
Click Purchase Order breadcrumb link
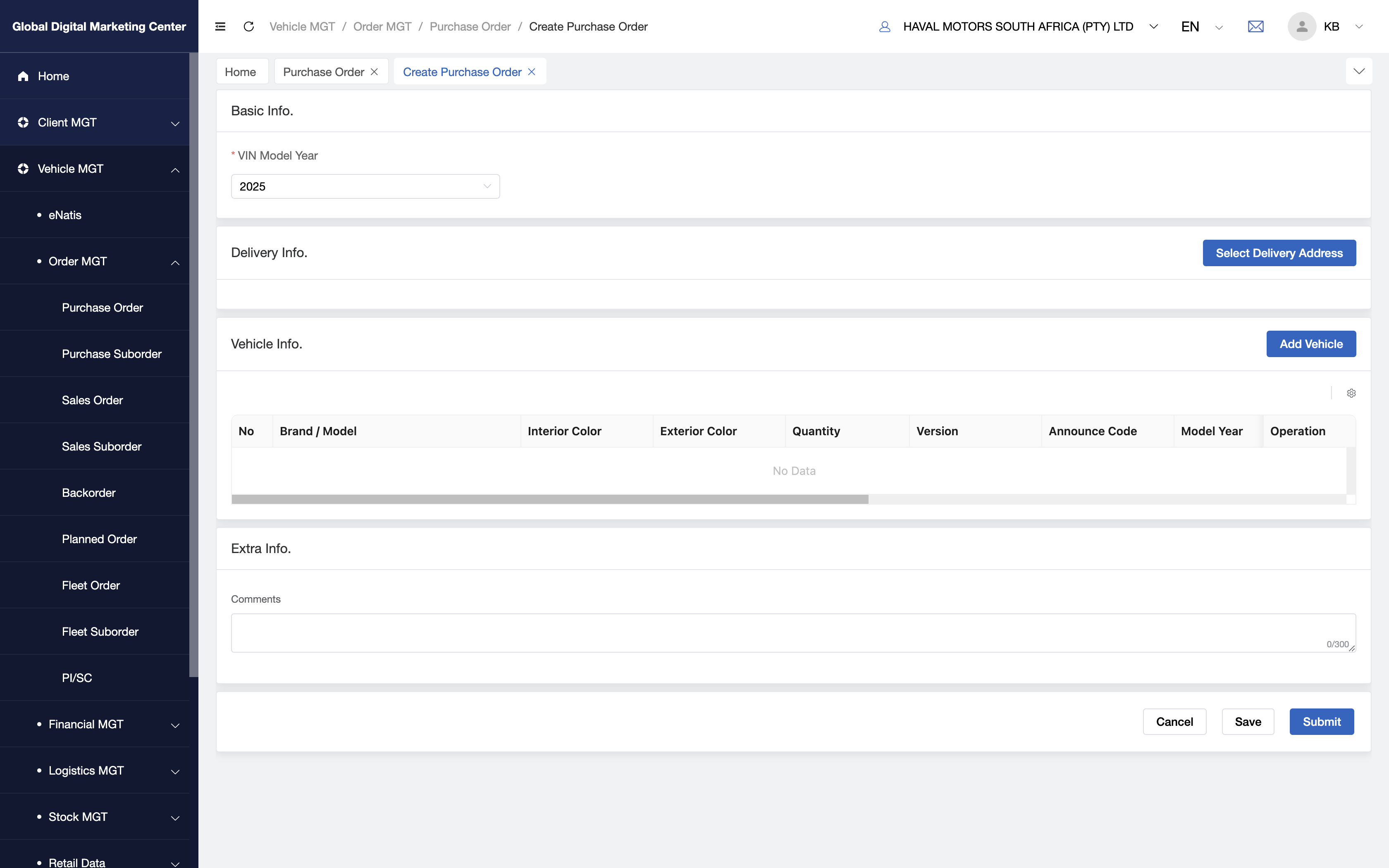470,26
